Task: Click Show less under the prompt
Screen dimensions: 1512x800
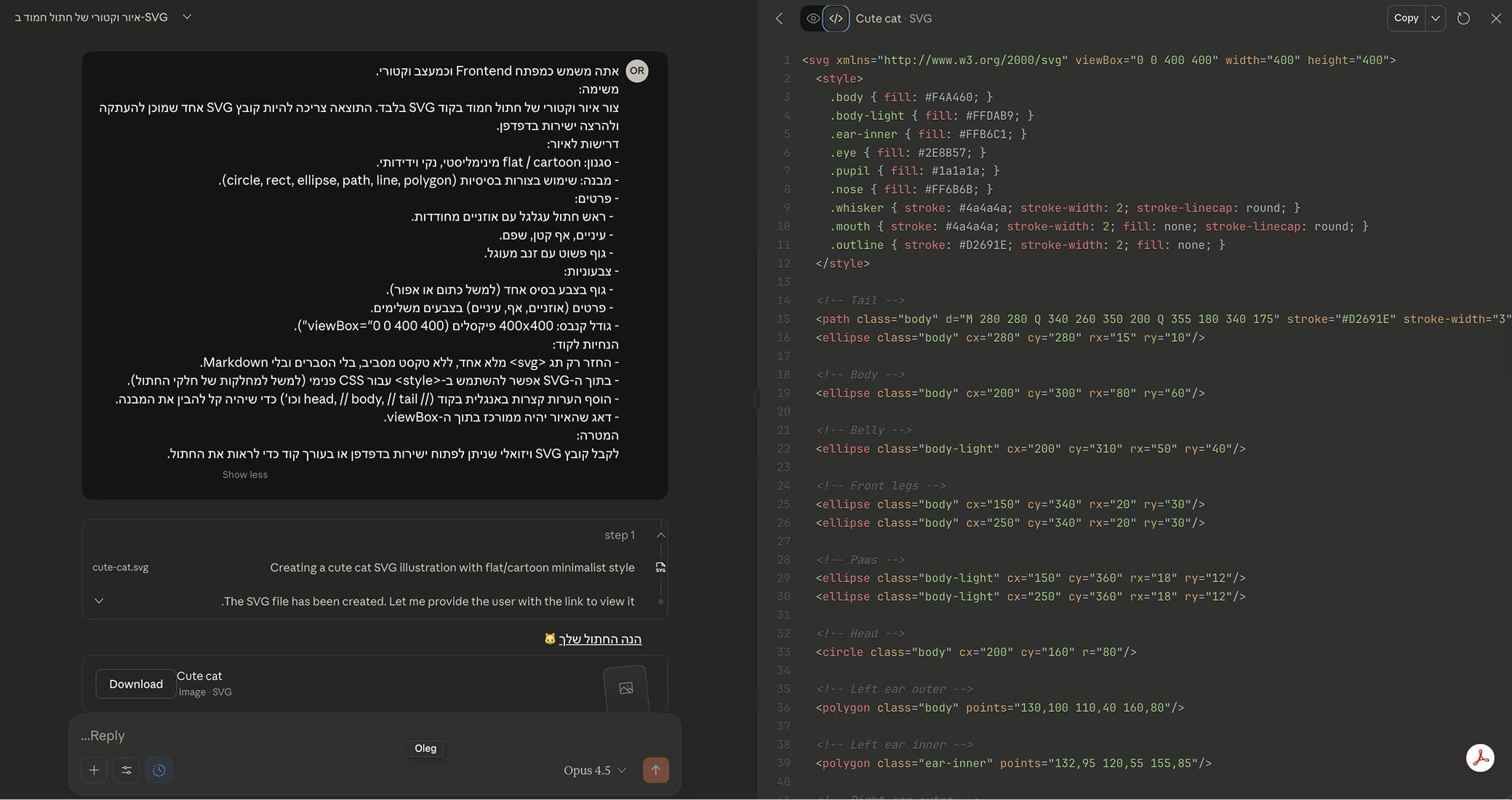Action: (244, 474)
